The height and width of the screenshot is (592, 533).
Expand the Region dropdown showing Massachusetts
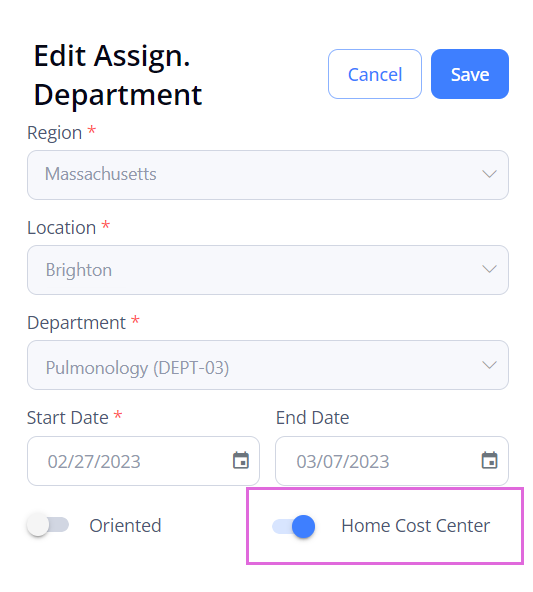tap(268, 175)
